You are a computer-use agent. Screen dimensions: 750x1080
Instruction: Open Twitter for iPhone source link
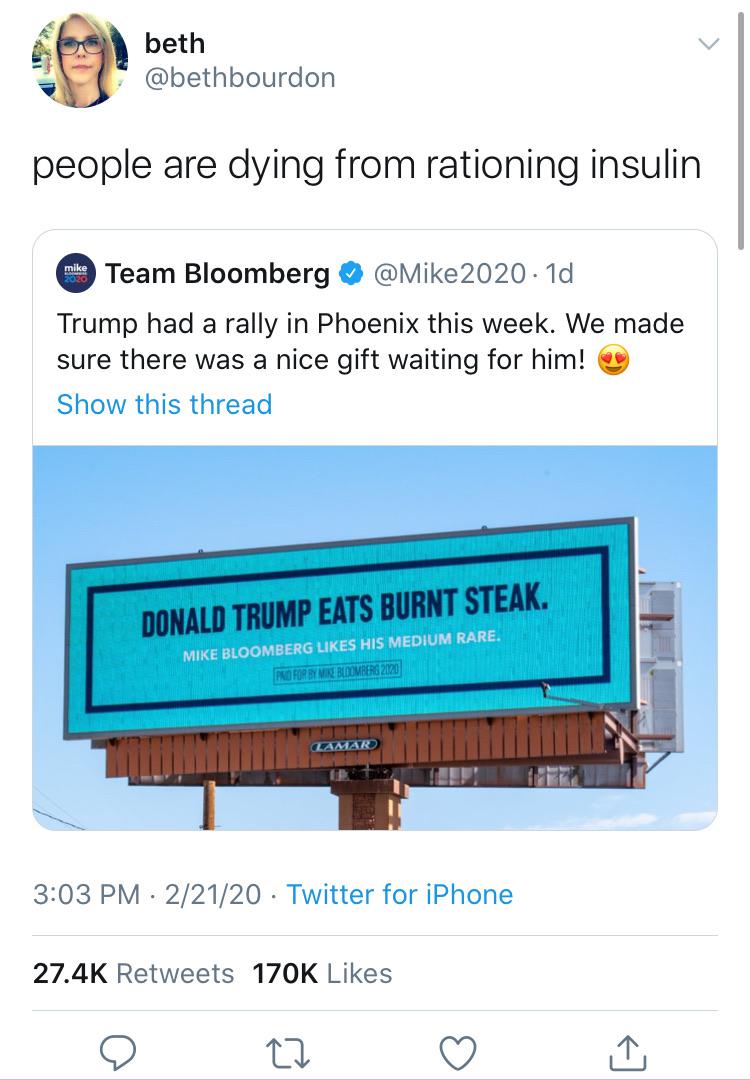(x=399, y=894)
